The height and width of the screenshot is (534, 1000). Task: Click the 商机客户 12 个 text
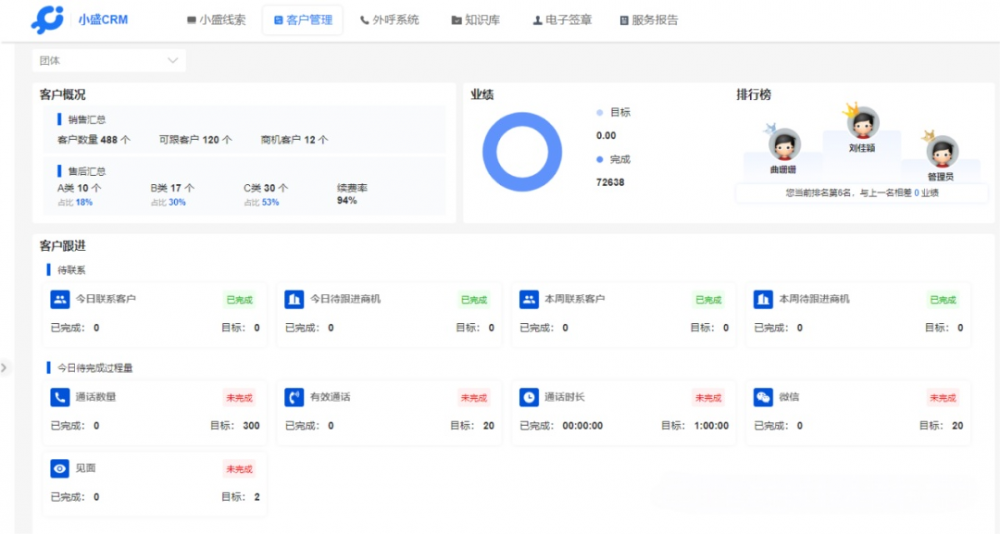(295, 139)
